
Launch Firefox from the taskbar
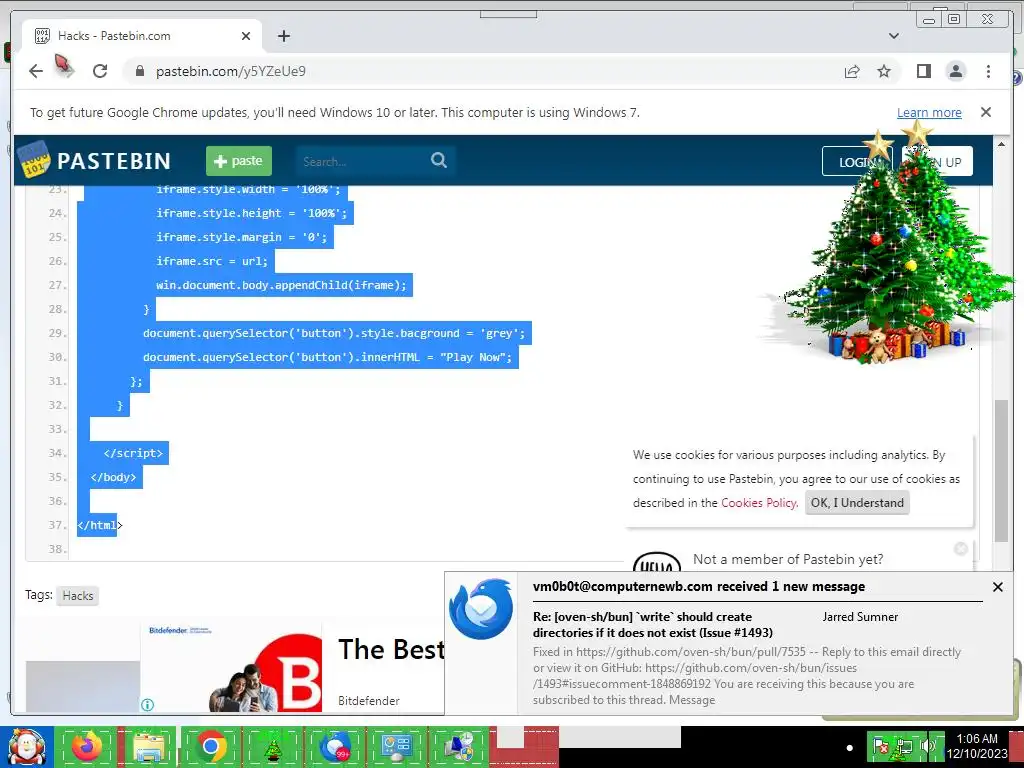click(x=88, y=746)
